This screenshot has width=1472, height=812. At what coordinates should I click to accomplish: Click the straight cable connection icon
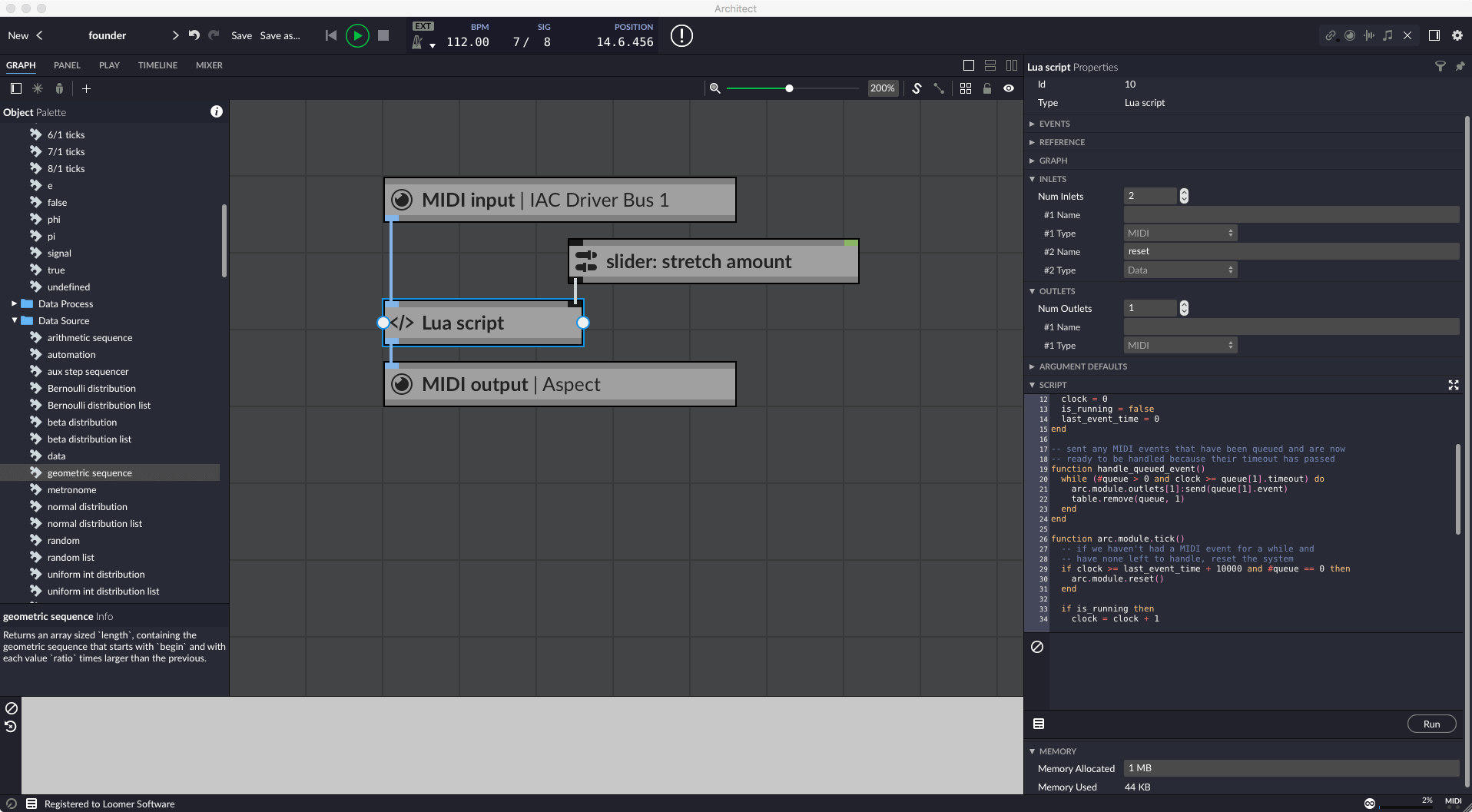pyautogui.click(x=939, y=88)
